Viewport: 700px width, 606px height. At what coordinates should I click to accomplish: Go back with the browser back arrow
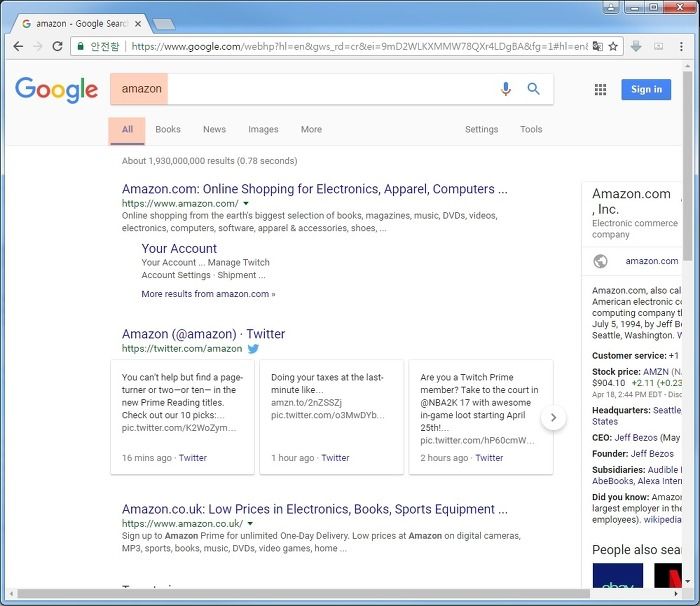(18, 46)
